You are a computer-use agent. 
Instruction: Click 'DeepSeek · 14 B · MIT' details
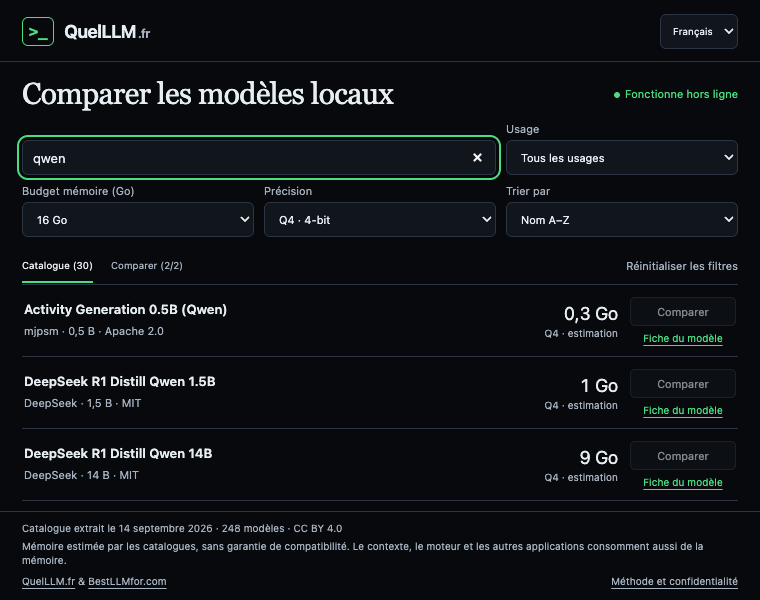pyautogui.click(x=81, y=475)
